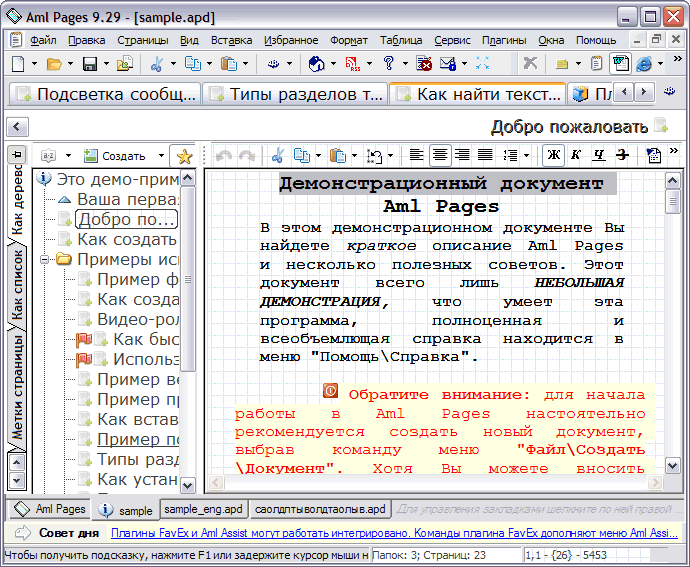This screenshot has width=690, height=567.
Task: Click the Internet Explorer browser icon
Action: pos(644,64)
